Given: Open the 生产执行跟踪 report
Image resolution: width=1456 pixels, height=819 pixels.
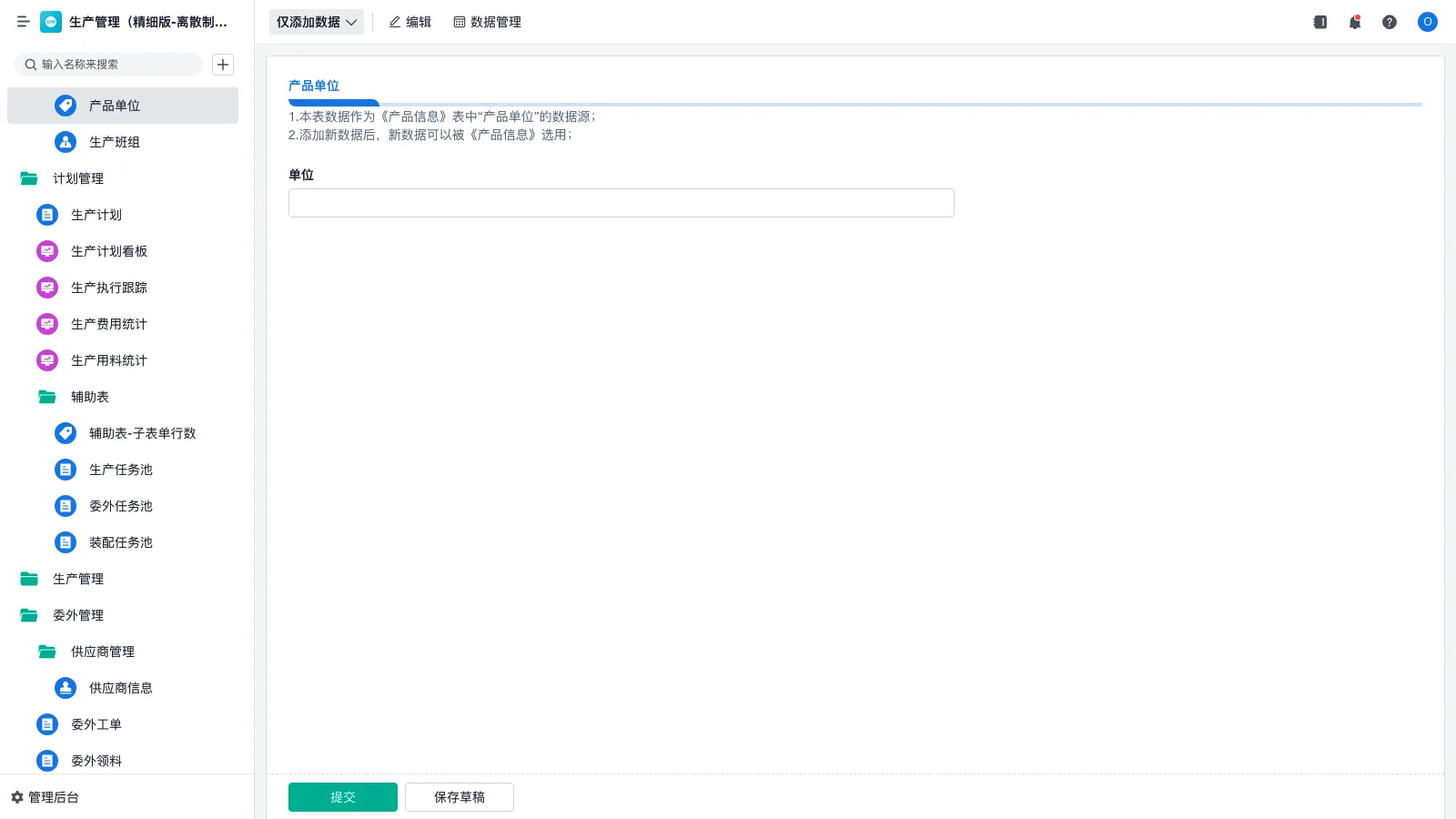Looking at the screenshot, I should point(108,288).
